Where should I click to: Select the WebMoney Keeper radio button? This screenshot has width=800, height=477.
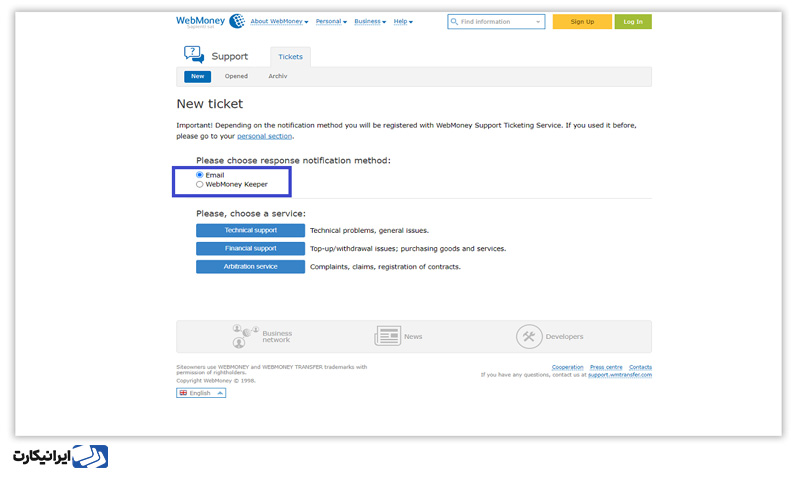(199, 184)
